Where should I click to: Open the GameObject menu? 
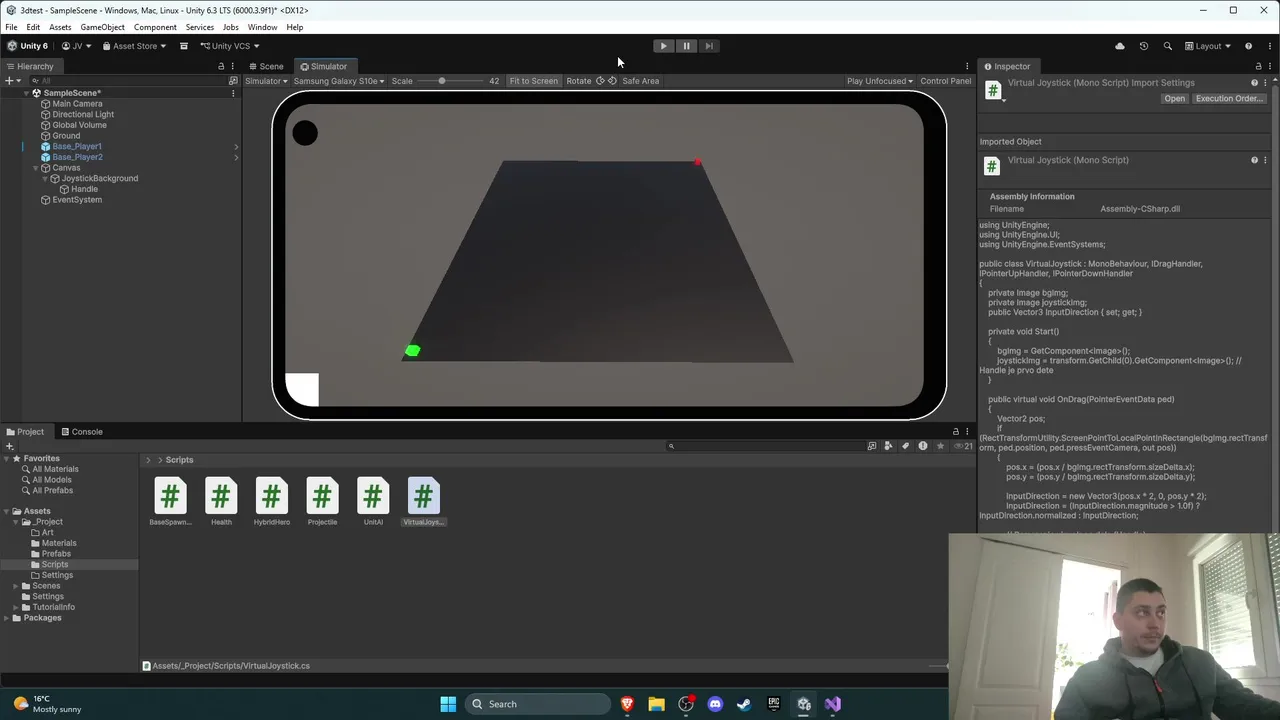102,27
